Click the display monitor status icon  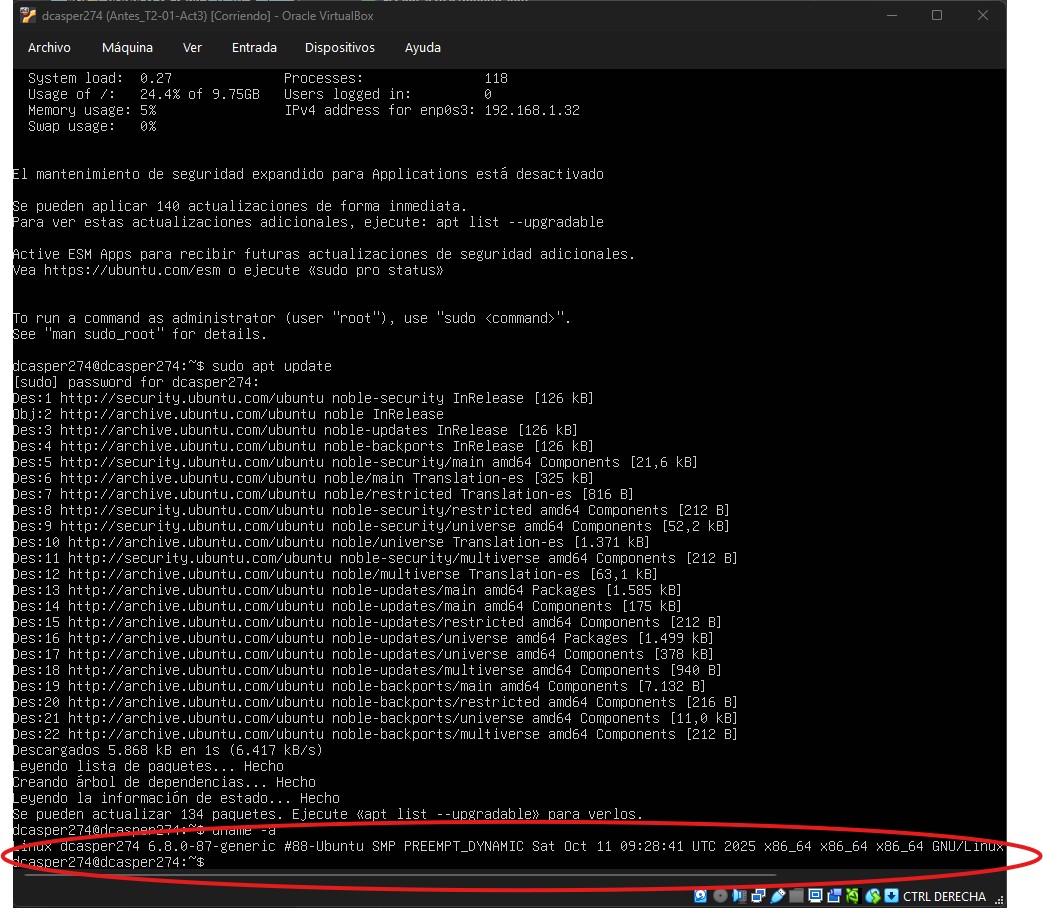tap(816, 896)
